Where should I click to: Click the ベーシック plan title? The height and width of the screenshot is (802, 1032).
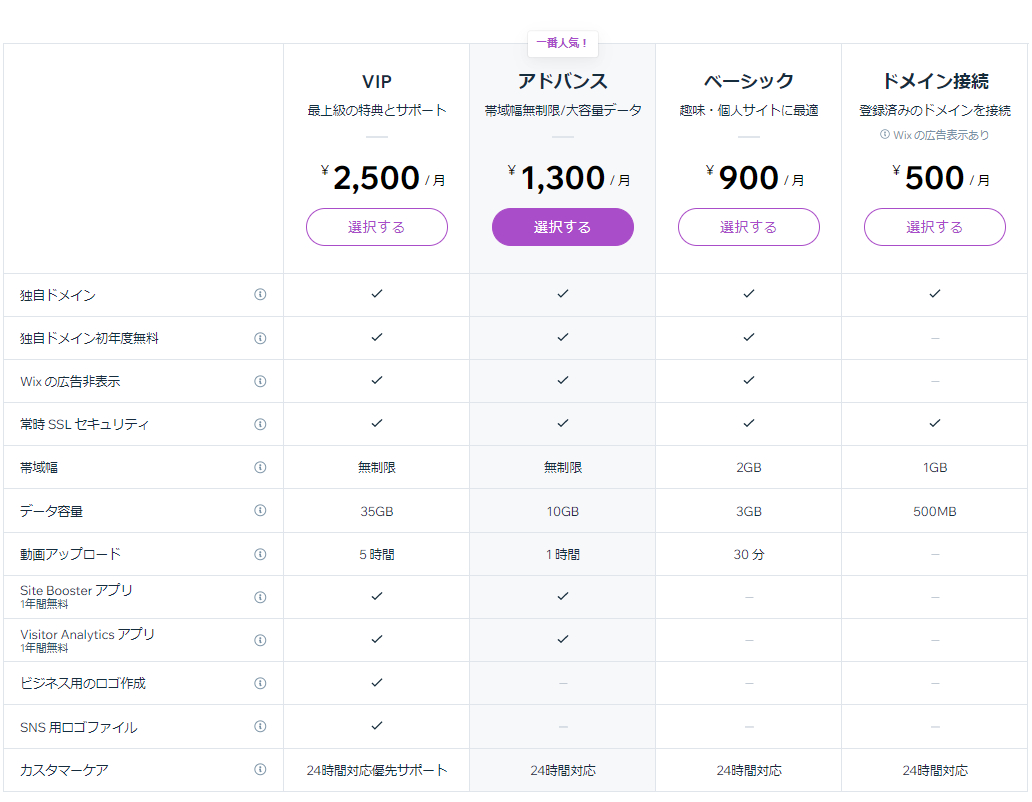click(749, 82)
